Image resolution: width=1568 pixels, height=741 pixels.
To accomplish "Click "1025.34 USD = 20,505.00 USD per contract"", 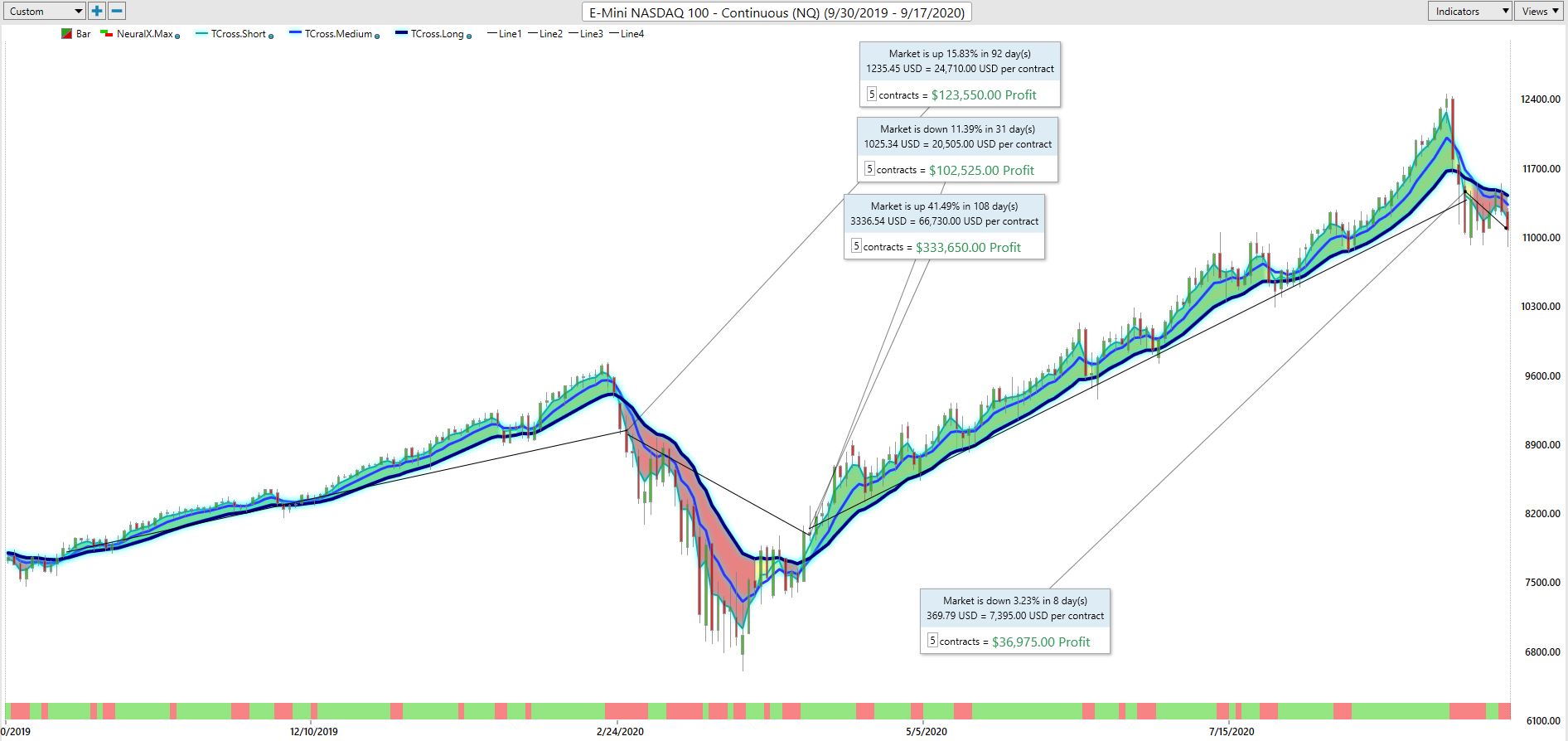I will click(957, 144).
